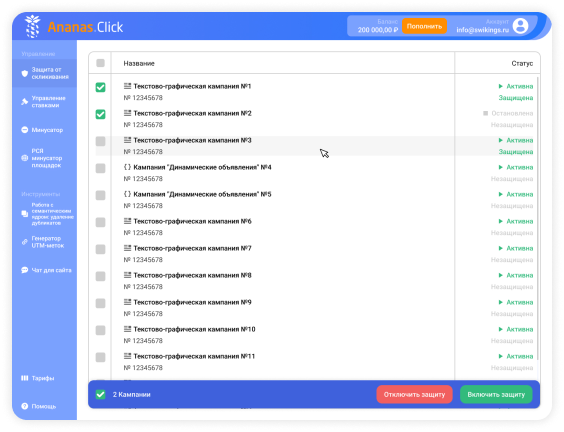
Task: Click 'Текстово-графическая кампания №7' name
Action: click(192, 248)
